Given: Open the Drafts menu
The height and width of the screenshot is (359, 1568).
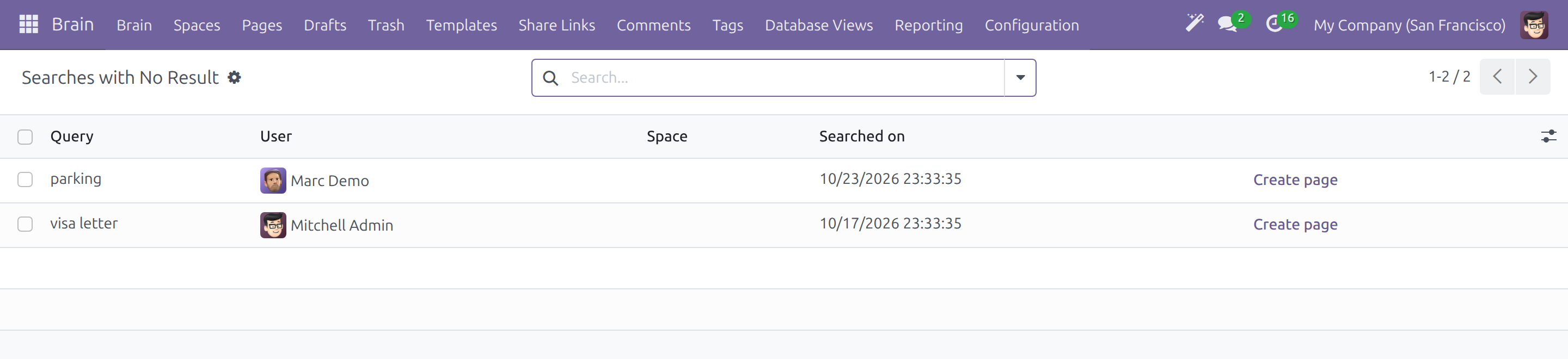Looking at the screenshot, I should pyautogui.click(x=325, y=25).
